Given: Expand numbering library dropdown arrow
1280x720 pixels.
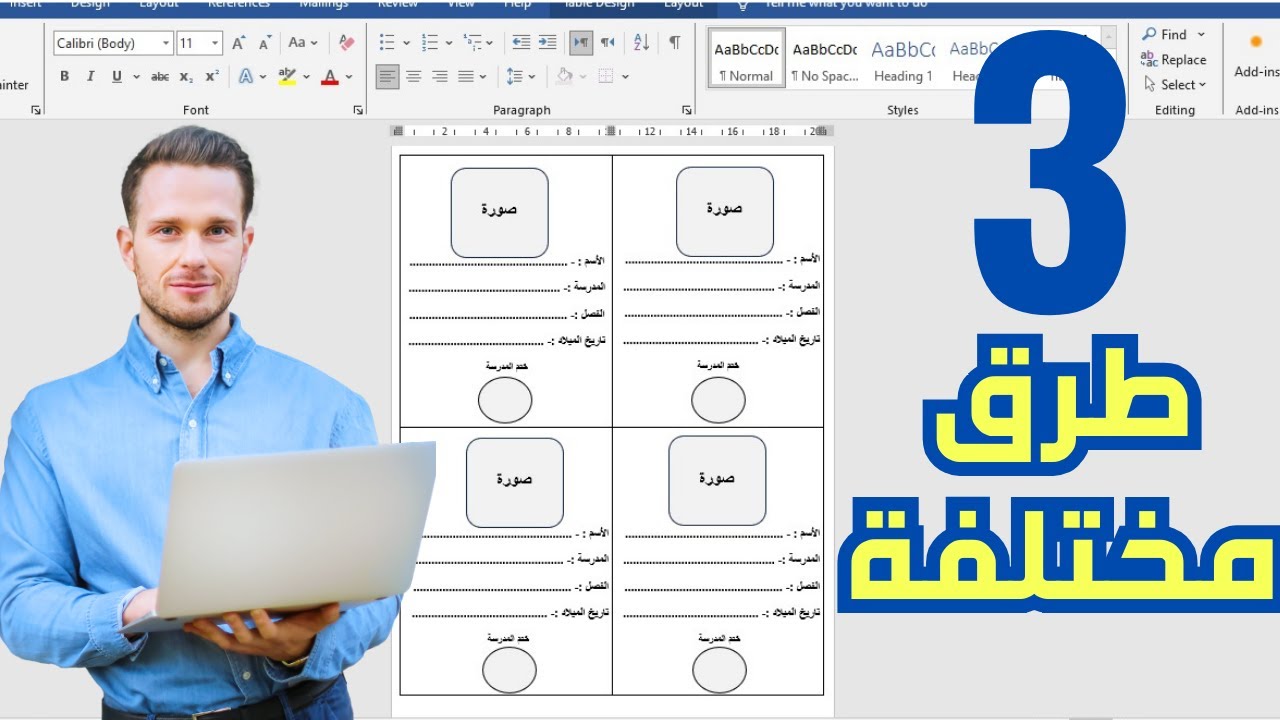Looking at the screenshot, I should click(448, 43).
